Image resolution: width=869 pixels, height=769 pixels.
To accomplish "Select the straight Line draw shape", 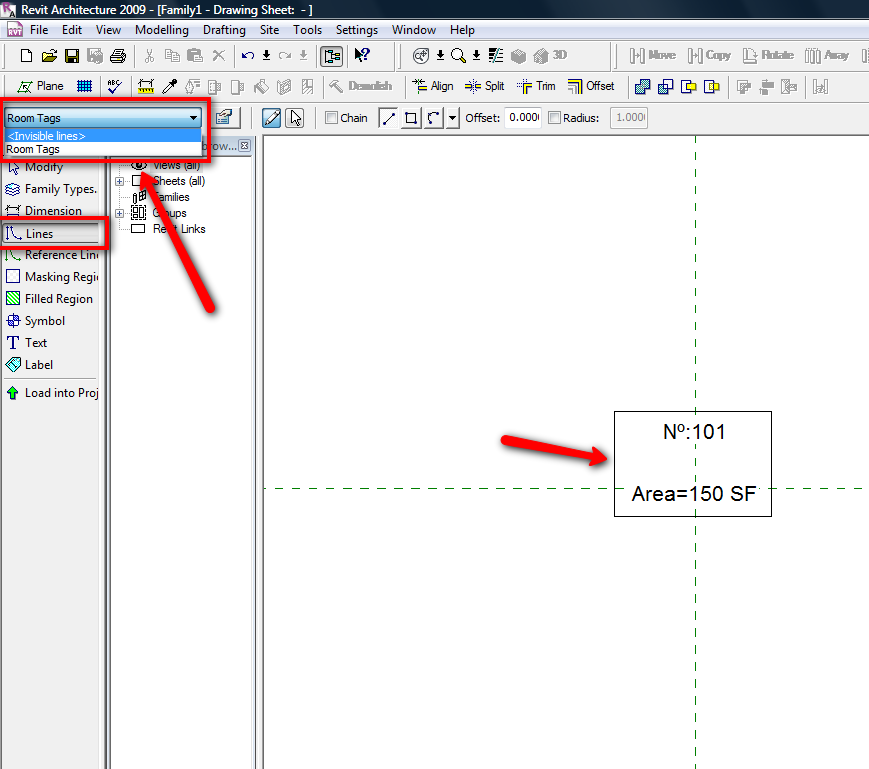I will pos(388,117).
